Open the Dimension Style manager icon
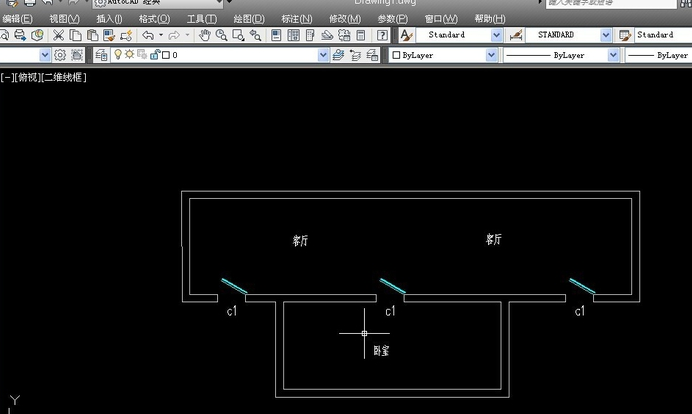692x414 pixels. point(515,35)
